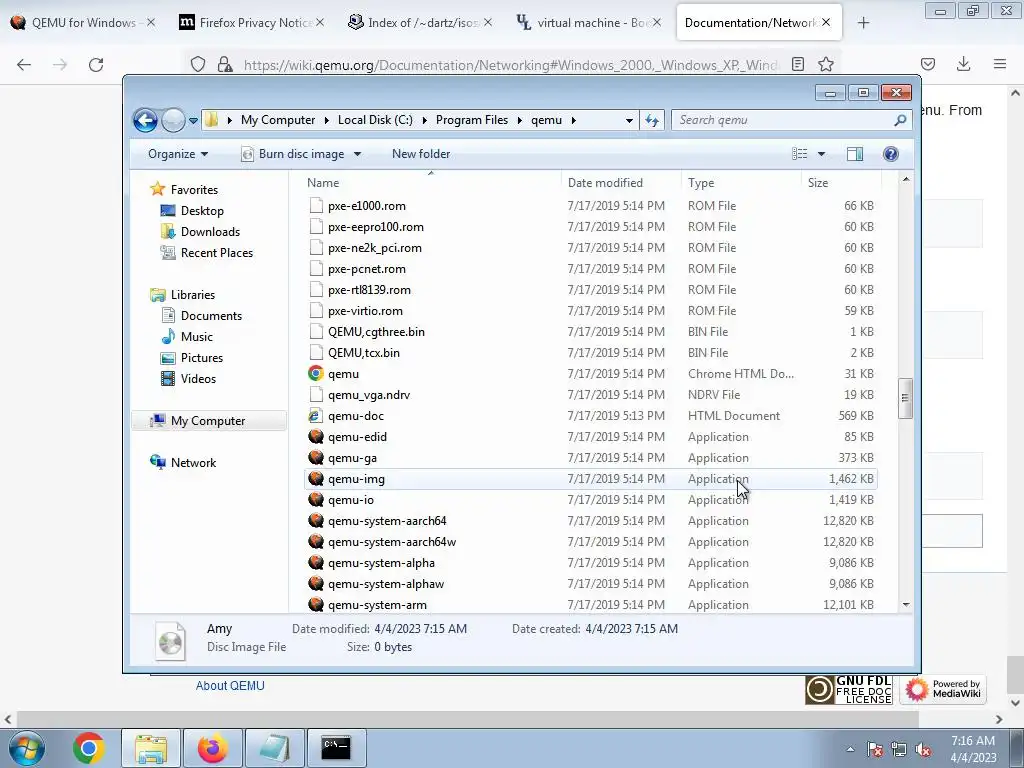
Task: Open Recent Places in navigation pane
Action: 216,253
